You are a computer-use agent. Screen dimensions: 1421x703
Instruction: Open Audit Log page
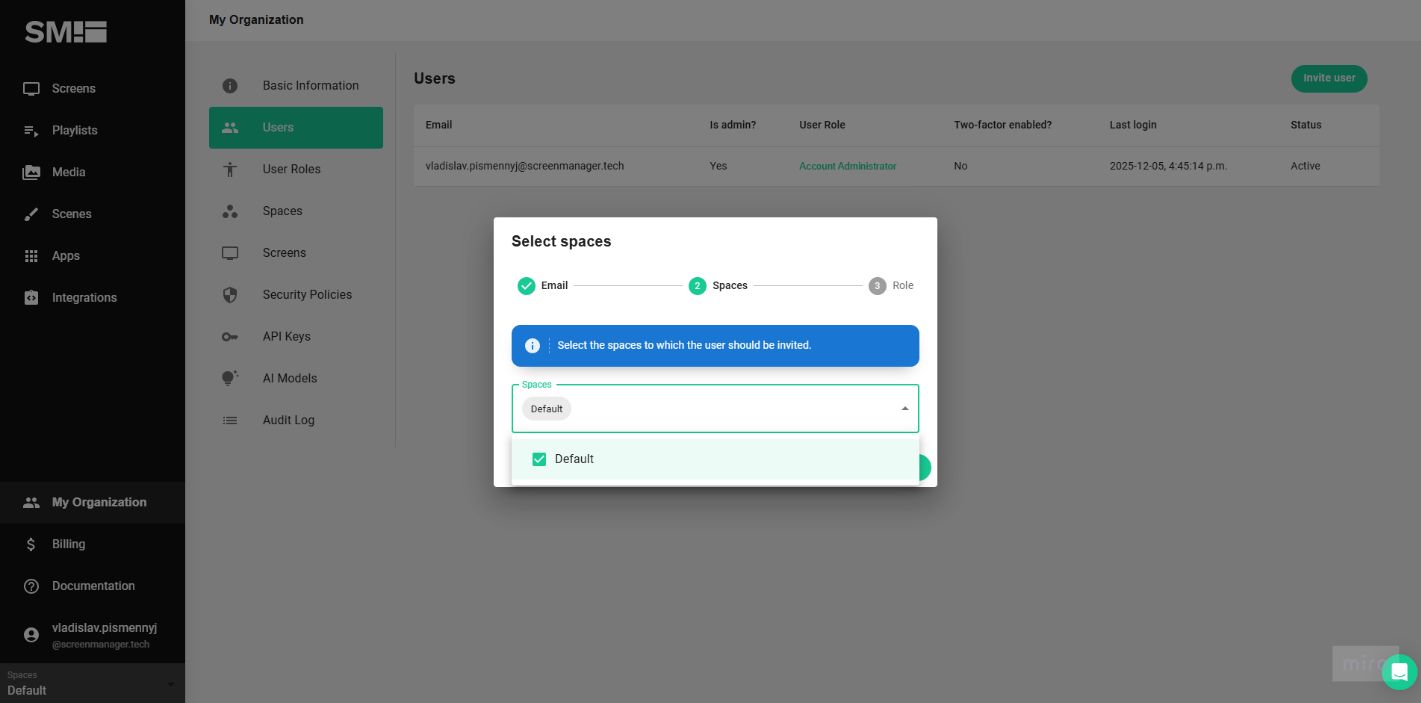296,420
